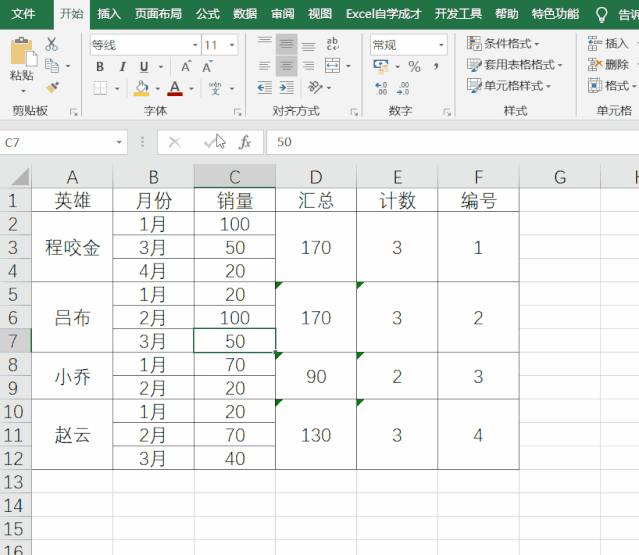
Task: Click the Cut scissors icon
Action: [x=52, y=45]
